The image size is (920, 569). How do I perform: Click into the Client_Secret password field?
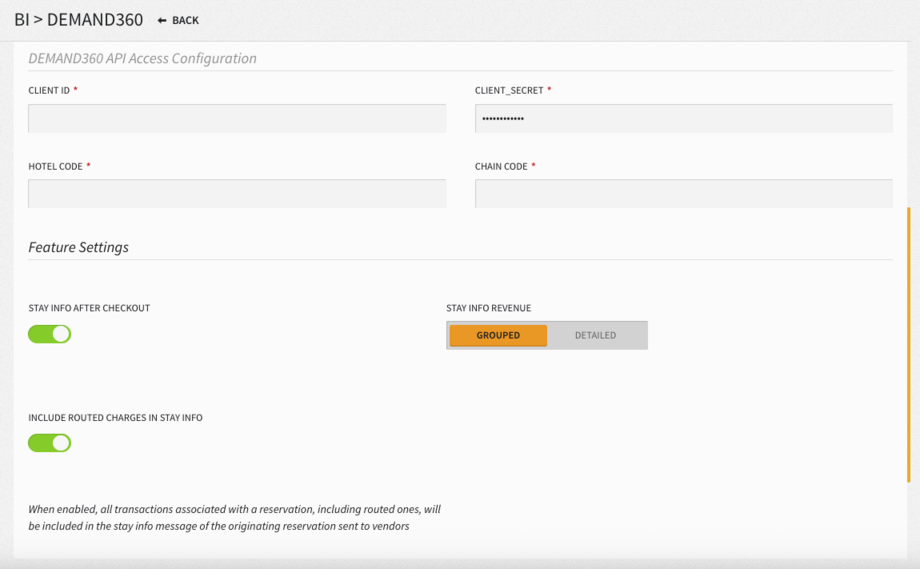click(684, 118)
